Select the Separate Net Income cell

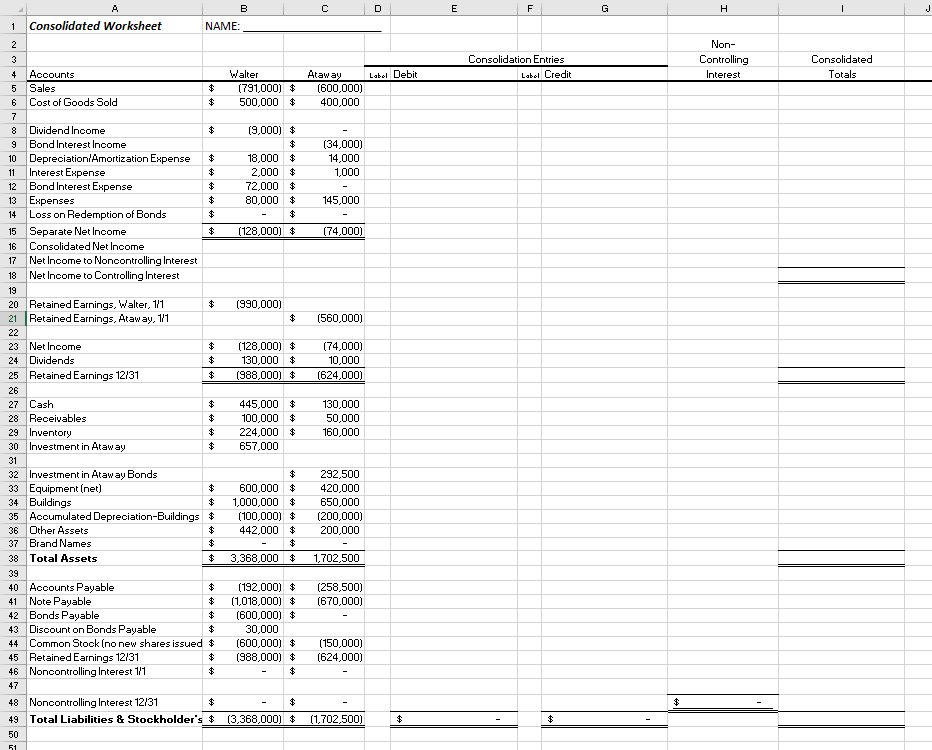(x=115, y=231)
